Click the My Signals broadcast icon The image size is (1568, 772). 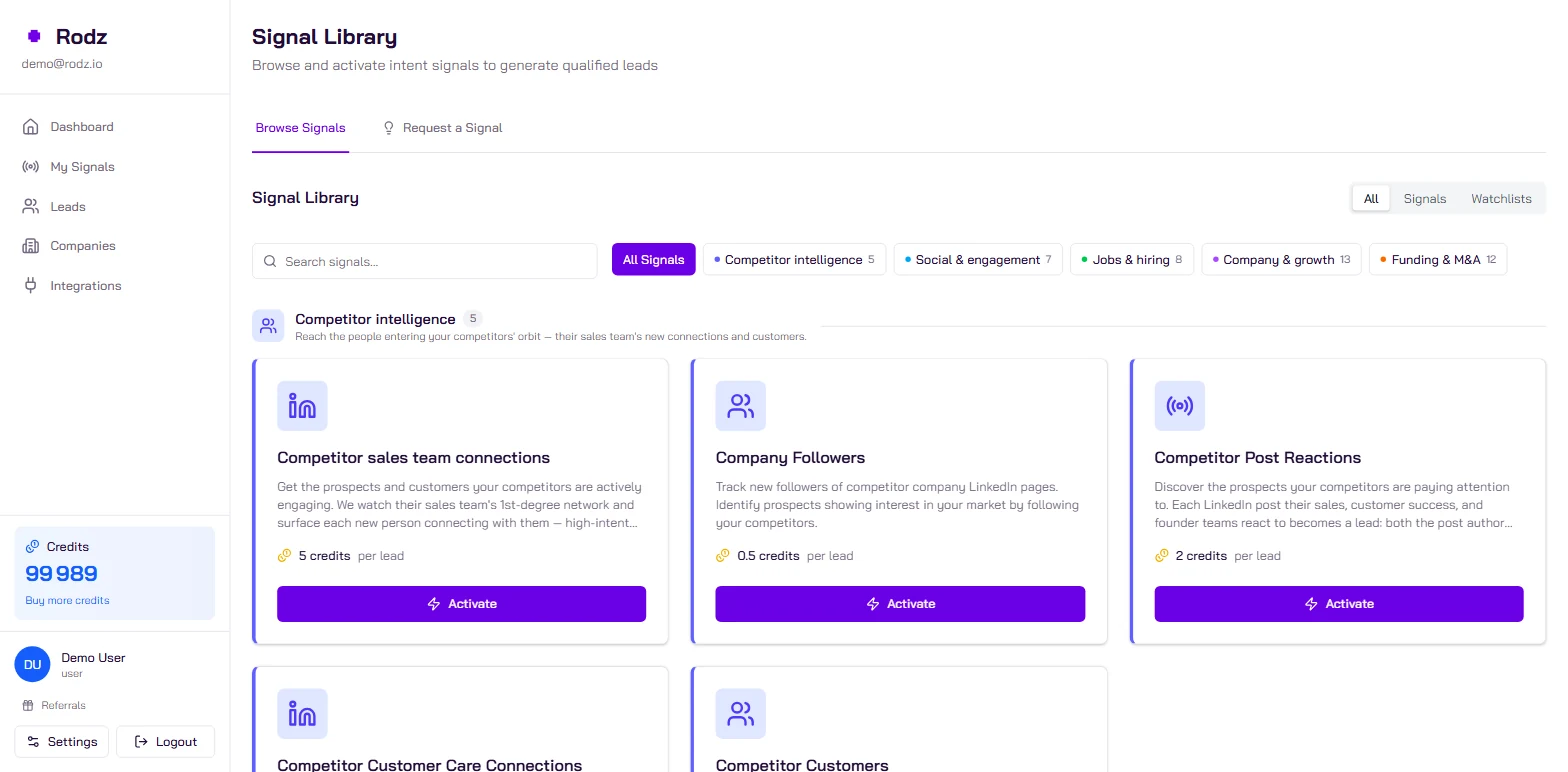[x=31, y=167]
